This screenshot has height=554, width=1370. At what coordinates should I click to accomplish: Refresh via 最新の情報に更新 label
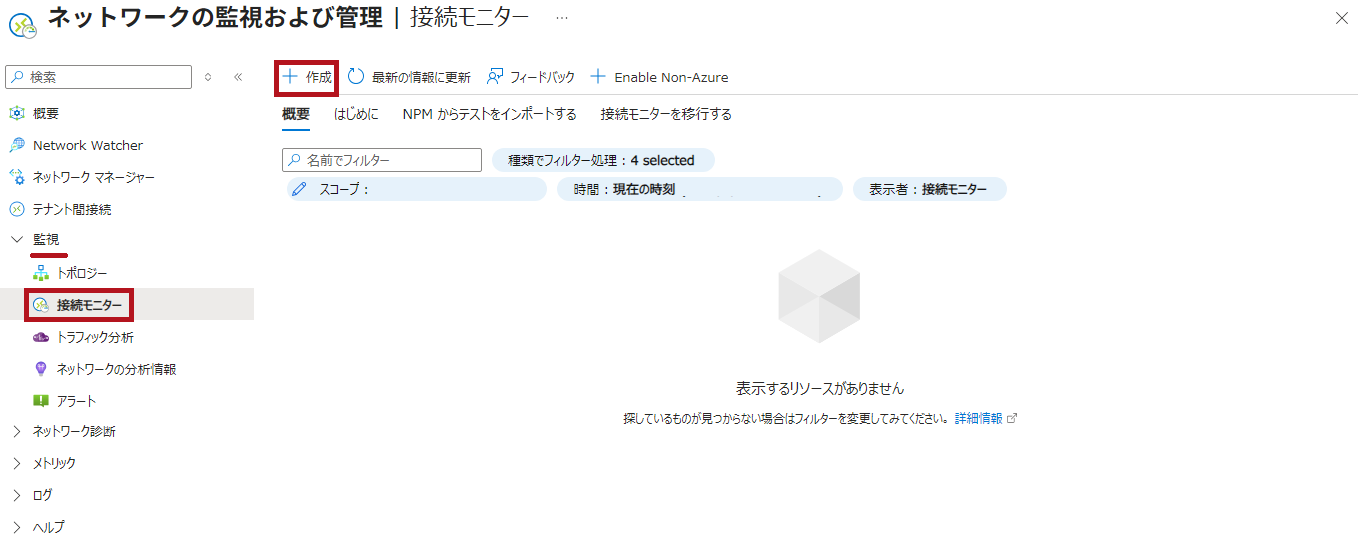pos(421,77)
